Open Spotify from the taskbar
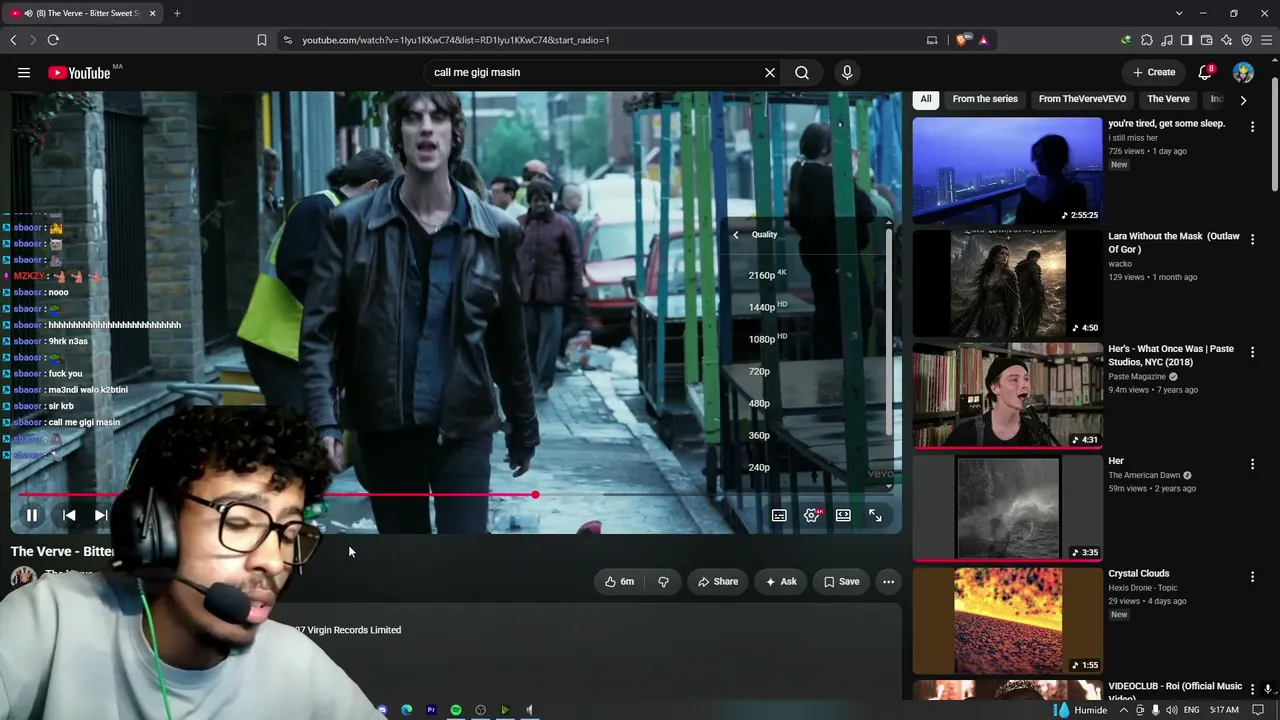 tap(456, 710)
